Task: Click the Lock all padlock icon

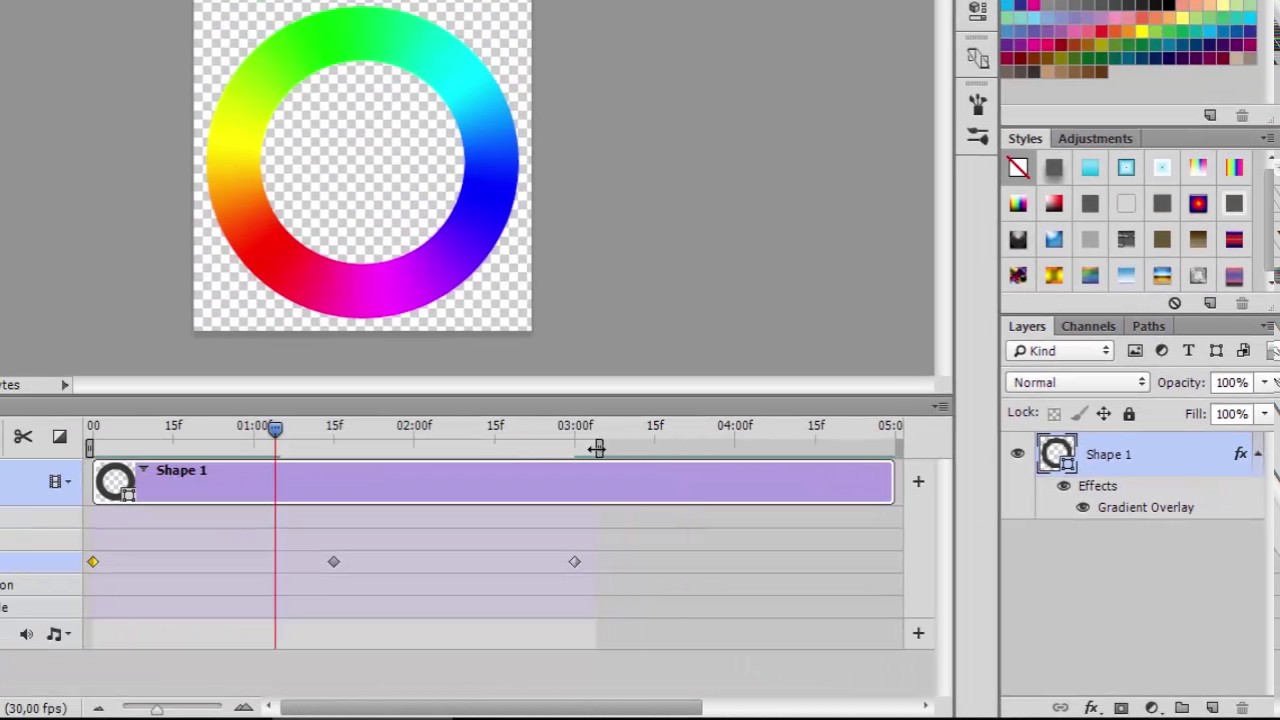Action: [x=1129, y=414]
